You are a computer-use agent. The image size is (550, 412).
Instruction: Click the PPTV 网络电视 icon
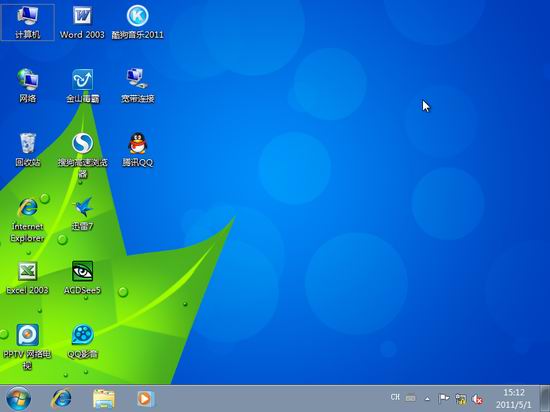[x=27, y=347]
